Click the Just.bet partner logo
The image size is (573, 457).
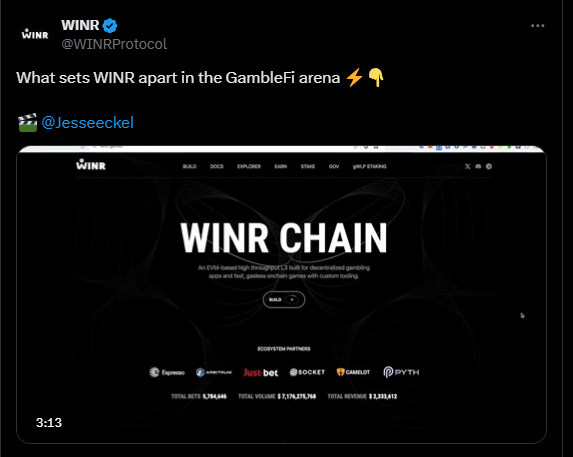[x=261, y=373]
